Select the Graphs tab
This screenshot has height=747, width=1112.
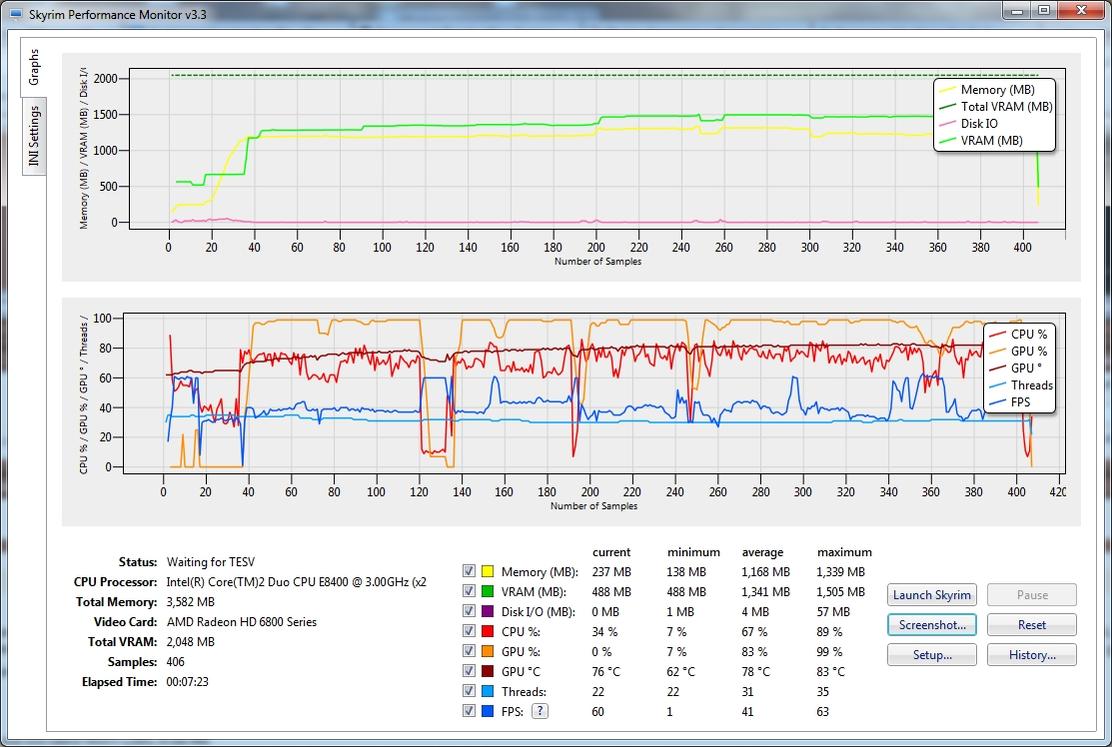[x=34, y=67]
